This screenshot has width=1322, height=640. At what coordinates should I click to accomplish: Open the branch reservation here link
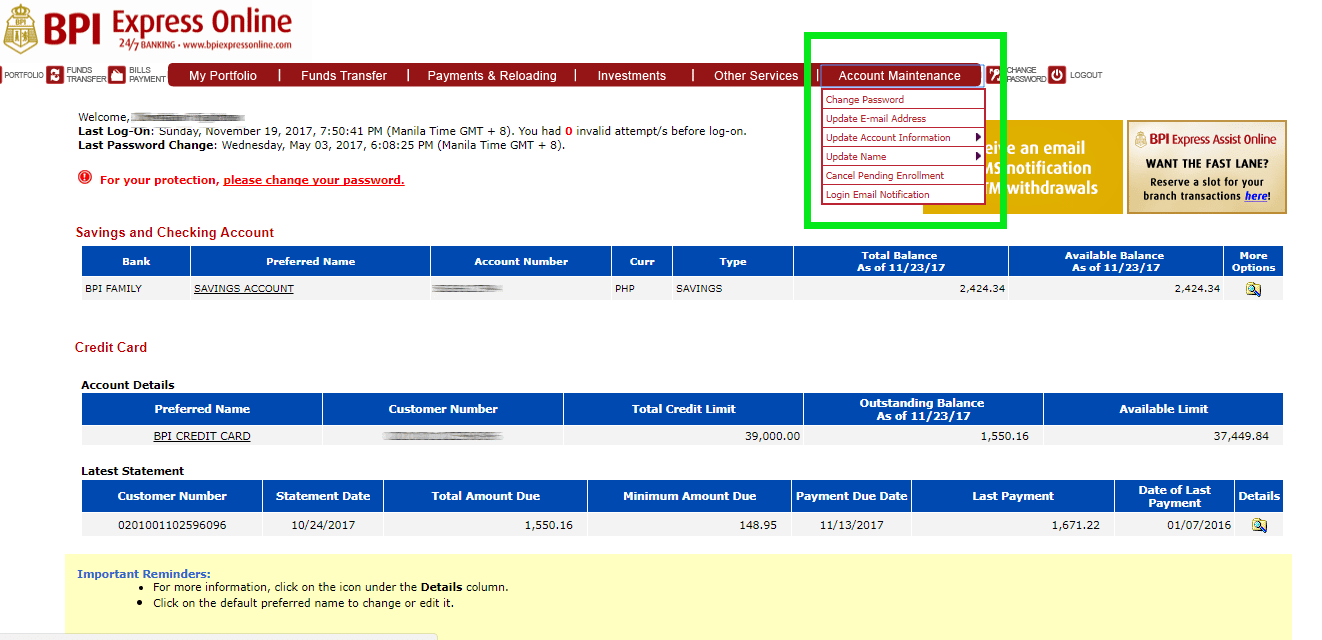click(1256, 195)
